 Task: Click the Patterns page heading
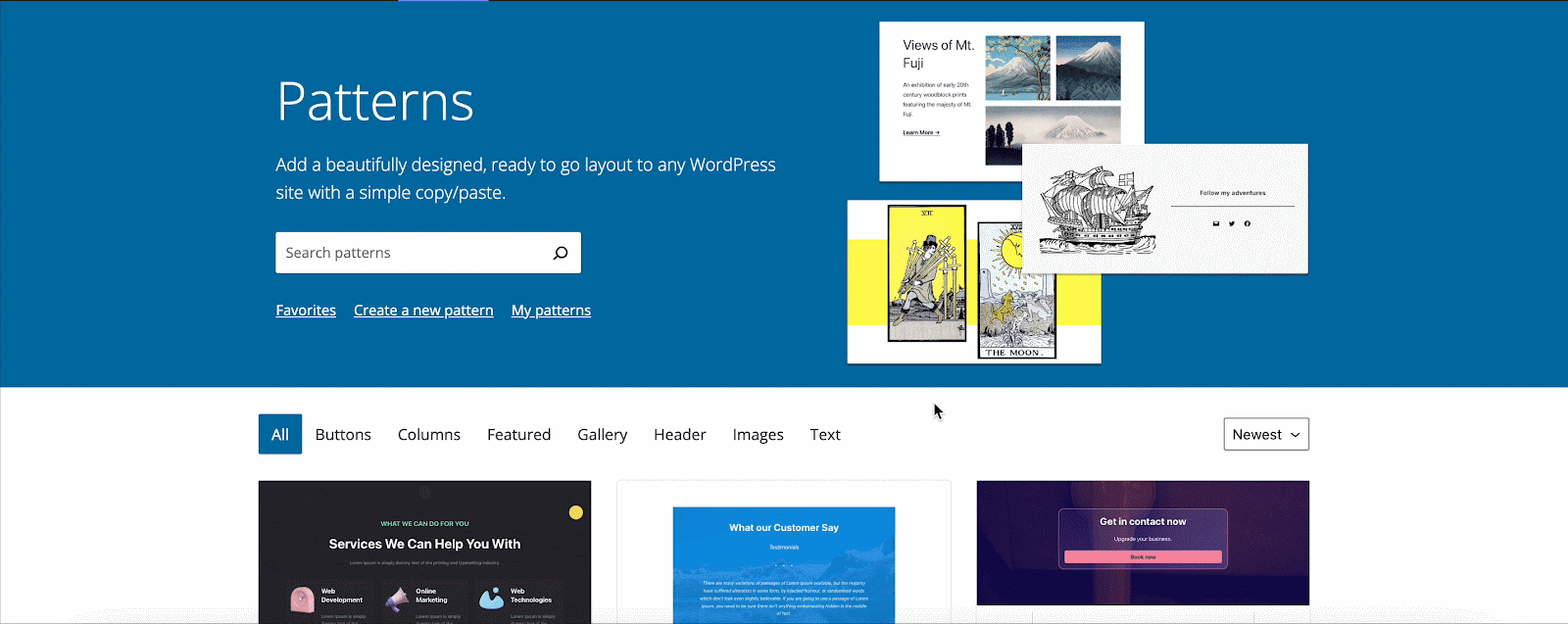[x=375, y=101]
